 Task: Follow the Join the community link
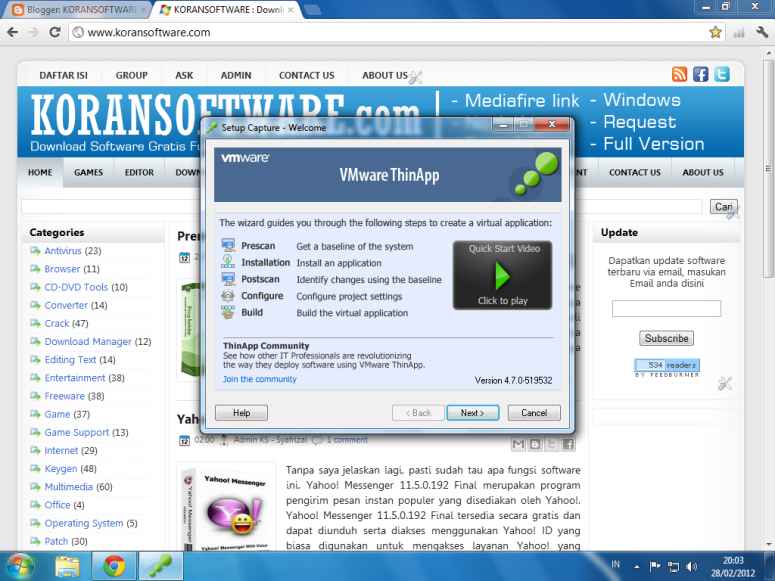(259, 379)
